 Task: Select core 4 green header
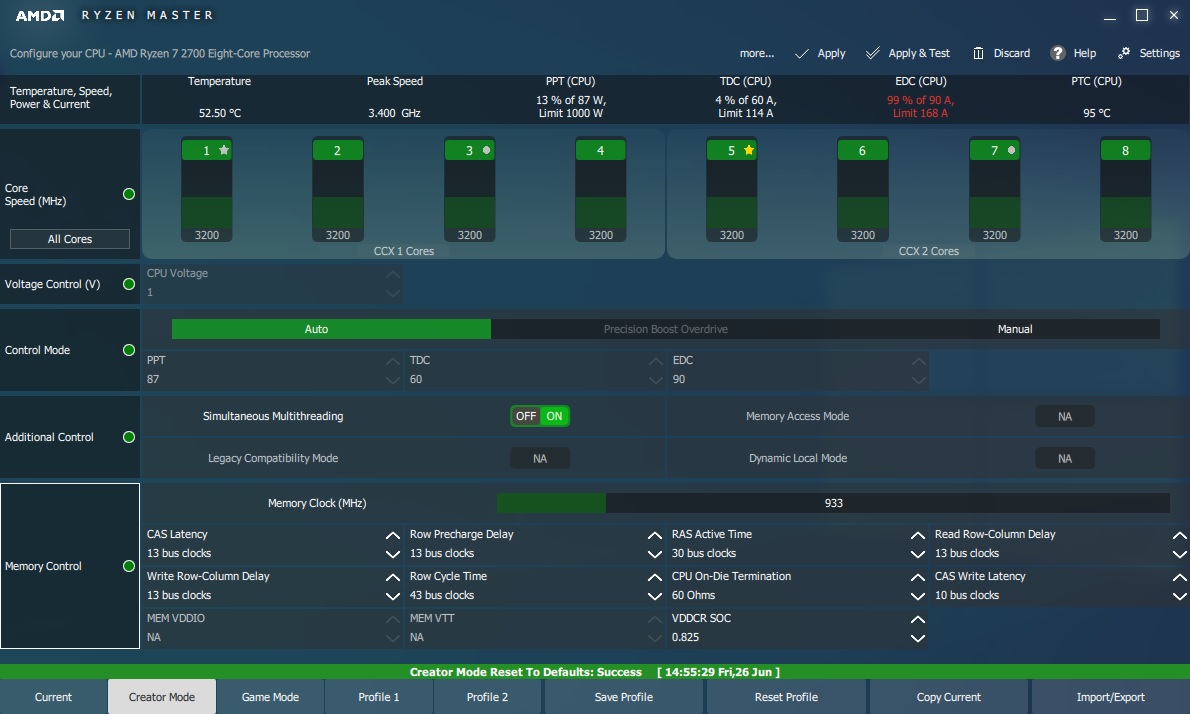[x=600, y=150]
